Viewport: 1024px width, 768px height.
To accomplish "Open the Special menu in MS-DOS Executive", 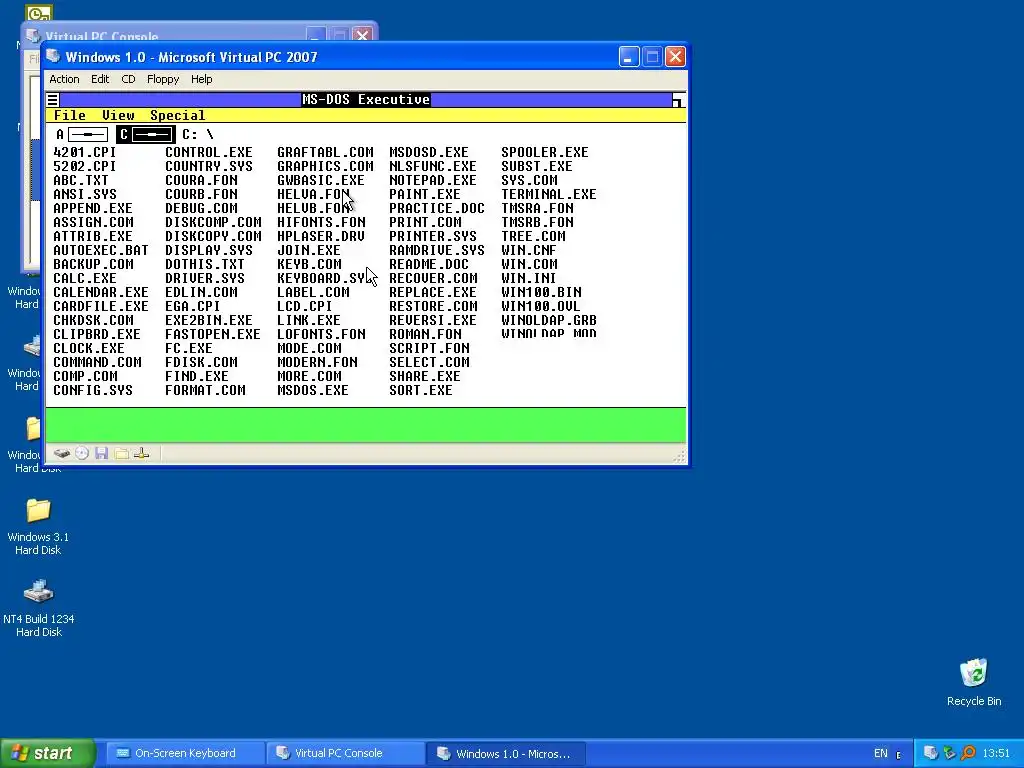I will [178, 116].
